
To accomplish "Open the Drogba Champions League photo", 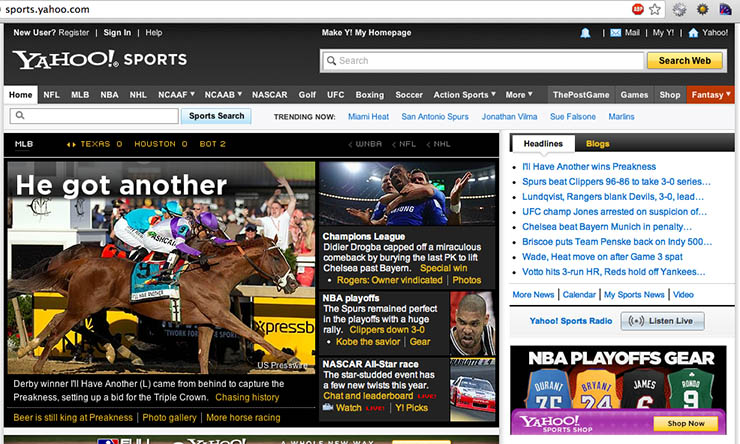I will 407,193.
